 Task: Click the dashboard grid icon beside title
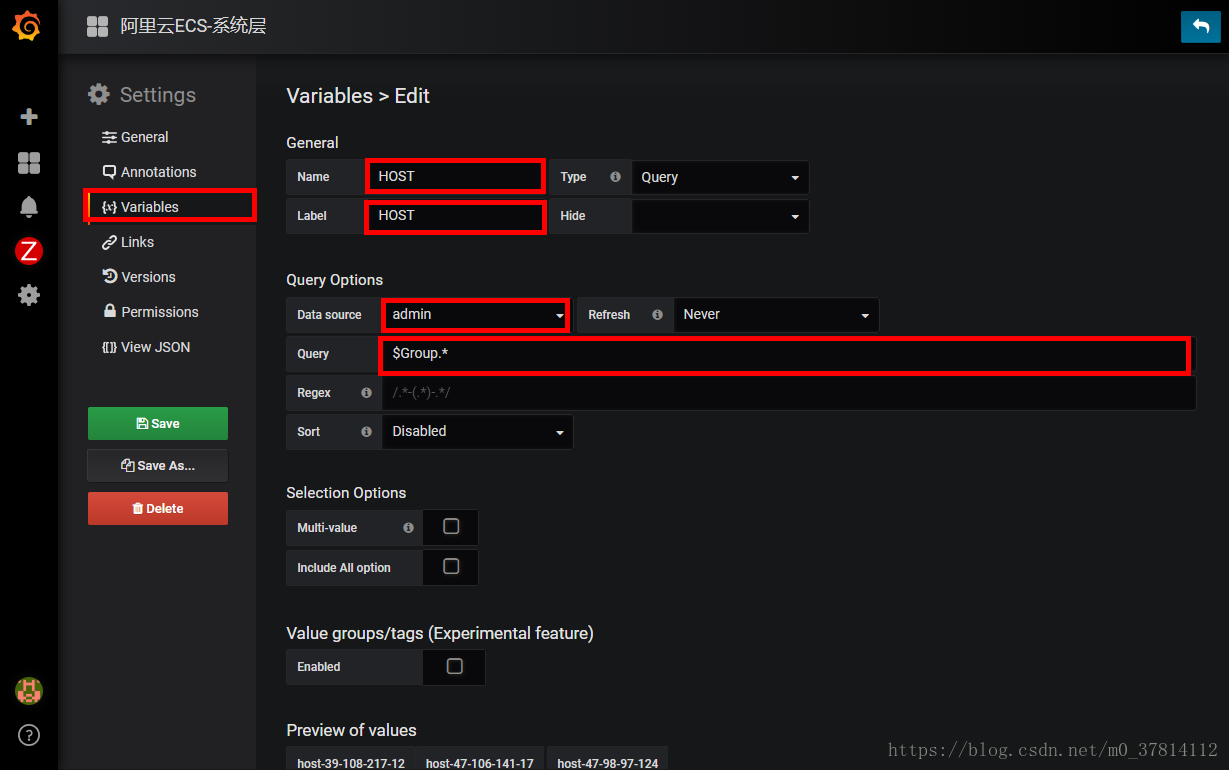tap(97, 27)
